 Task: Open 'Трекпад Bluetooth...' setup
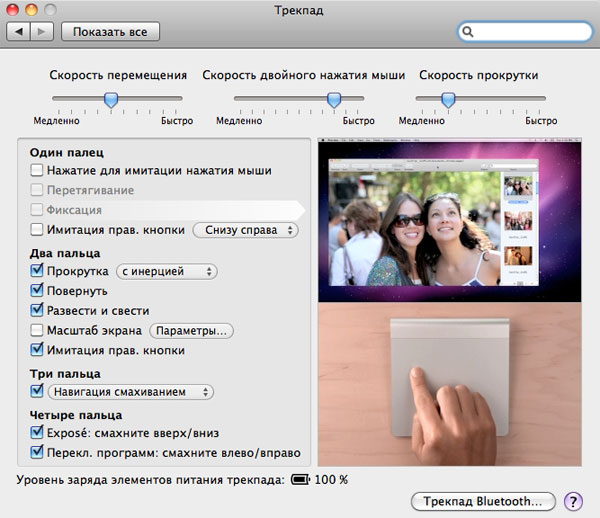click(x=483, y=501)
